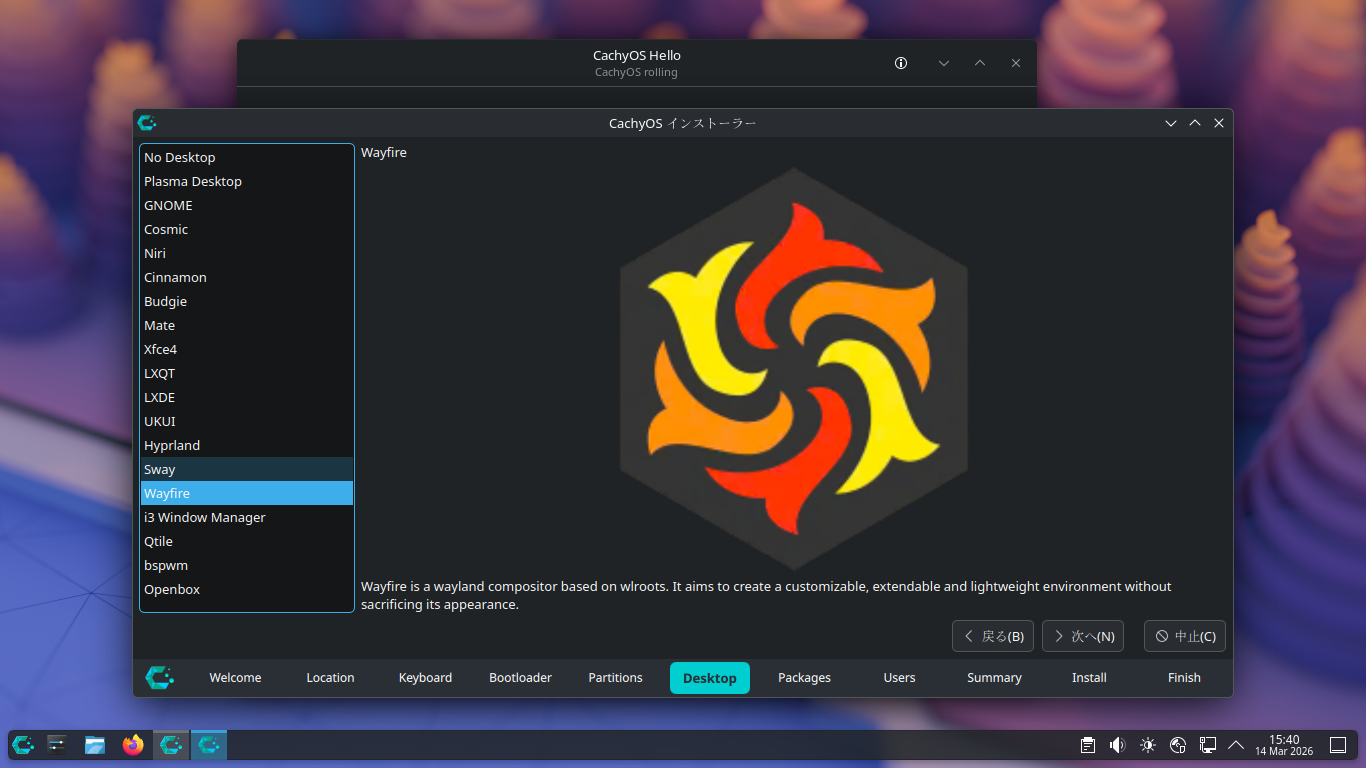Select the Keyboard step
Image resolution: width=1366 pixels, height=768 pixels.
(425, 678)
